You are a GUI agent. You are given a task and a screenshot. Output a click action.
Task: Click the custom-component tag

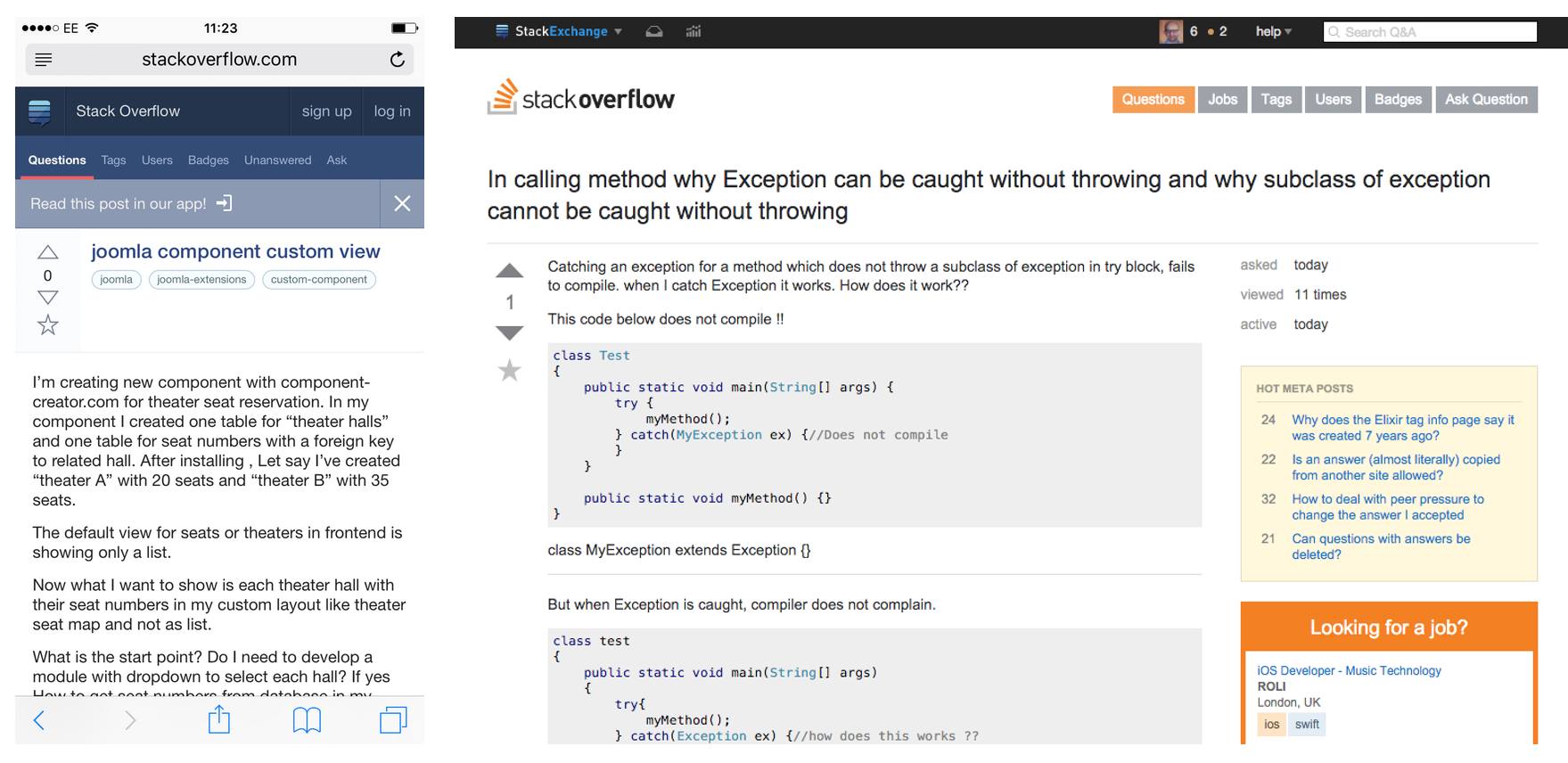pyautogui.click(x=319, y=280)
